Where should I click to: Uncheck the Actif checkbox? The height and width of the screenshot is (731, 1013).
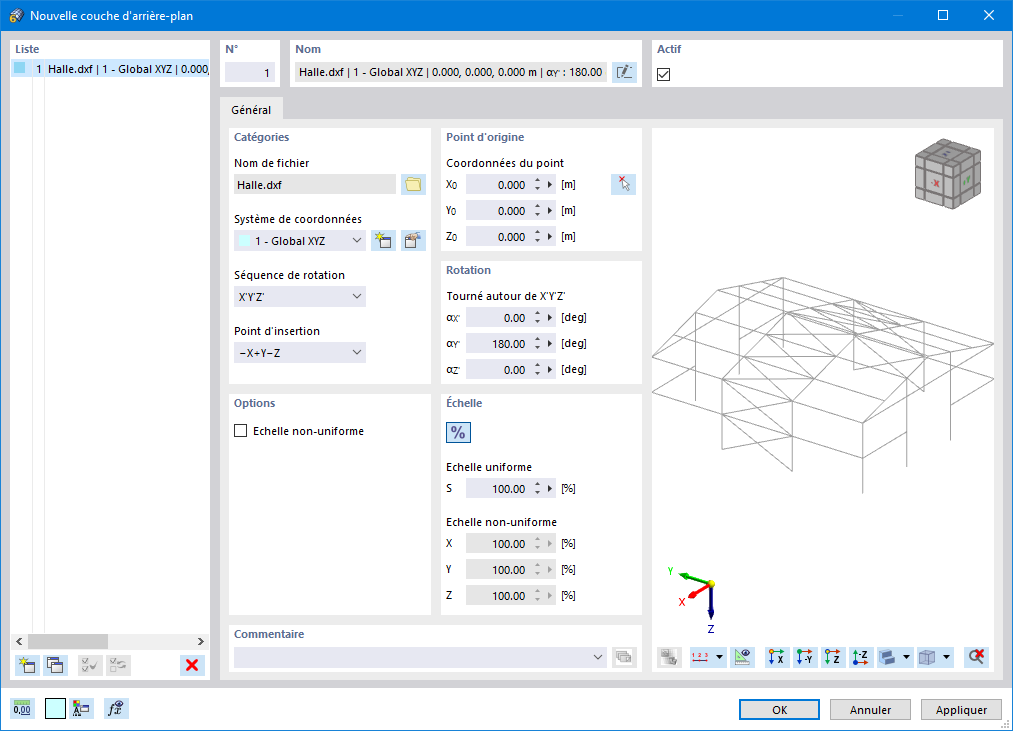663,74
